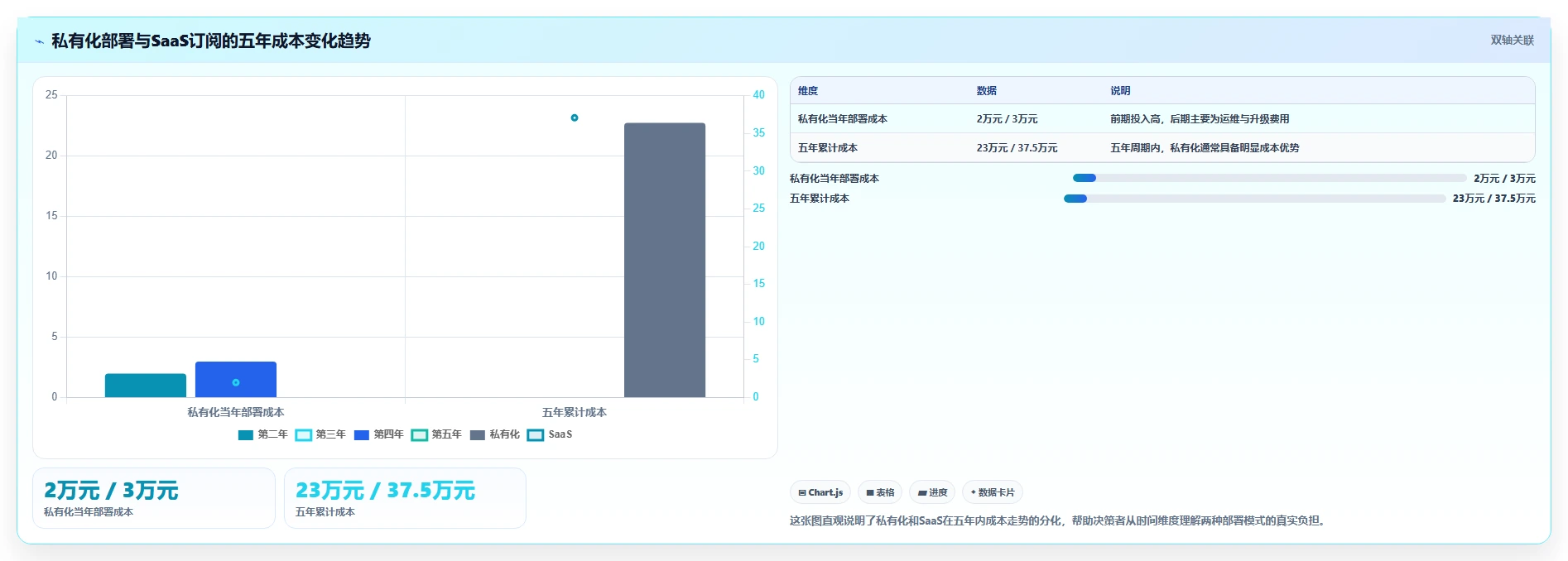1568x561 pixels.
Task: Click the 2万元 / 3万元 data card
Action: pyautogui.click(x=154, y=498)
